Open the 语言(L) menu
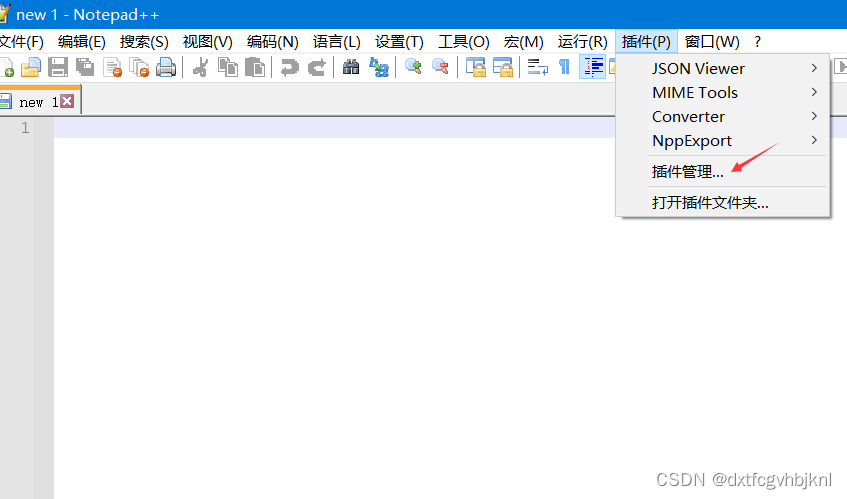The image size is (847, 499). click(336, 42)
